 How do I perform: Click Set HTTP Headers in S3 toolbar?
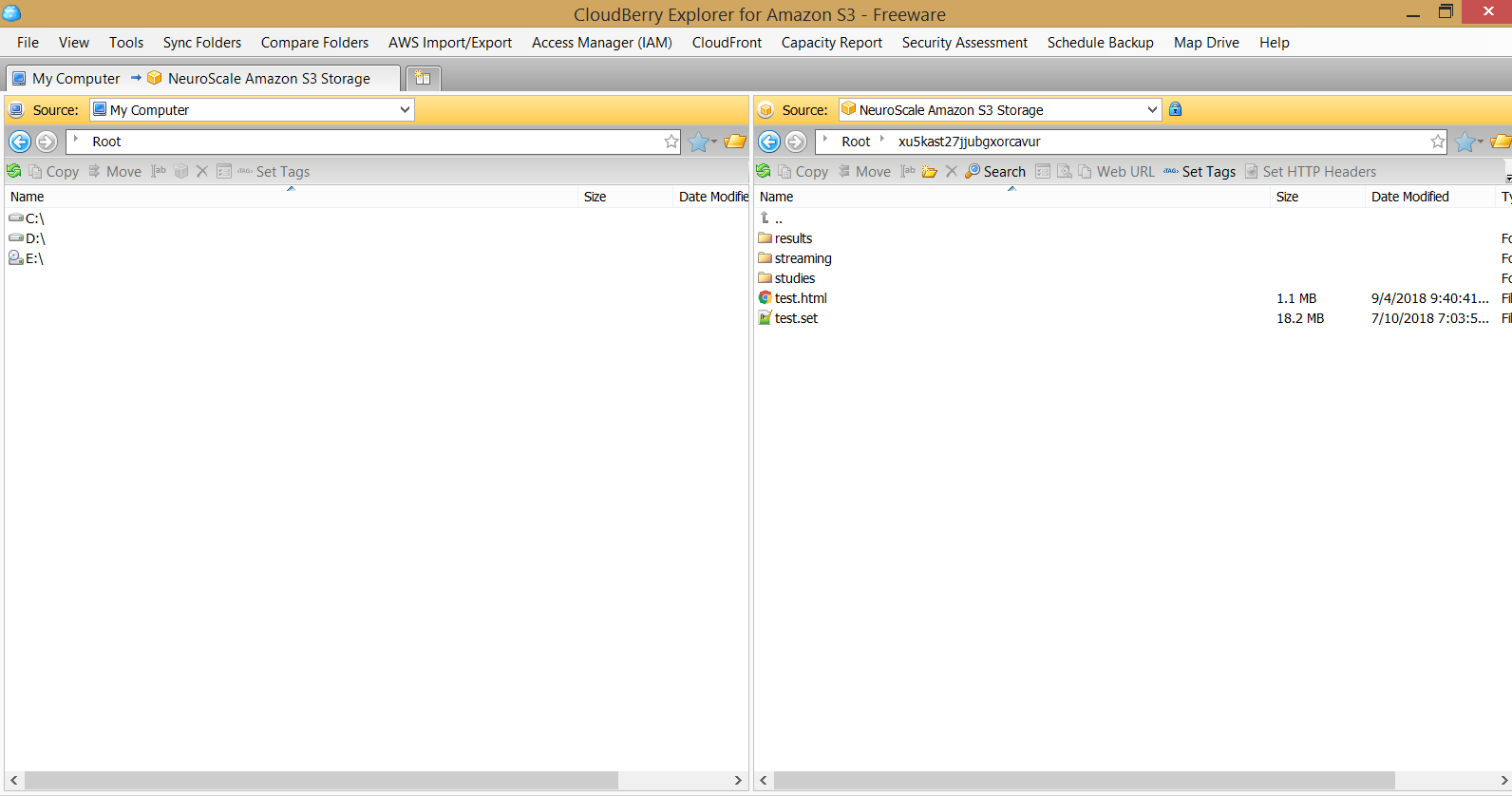(x=1311, y=171)
